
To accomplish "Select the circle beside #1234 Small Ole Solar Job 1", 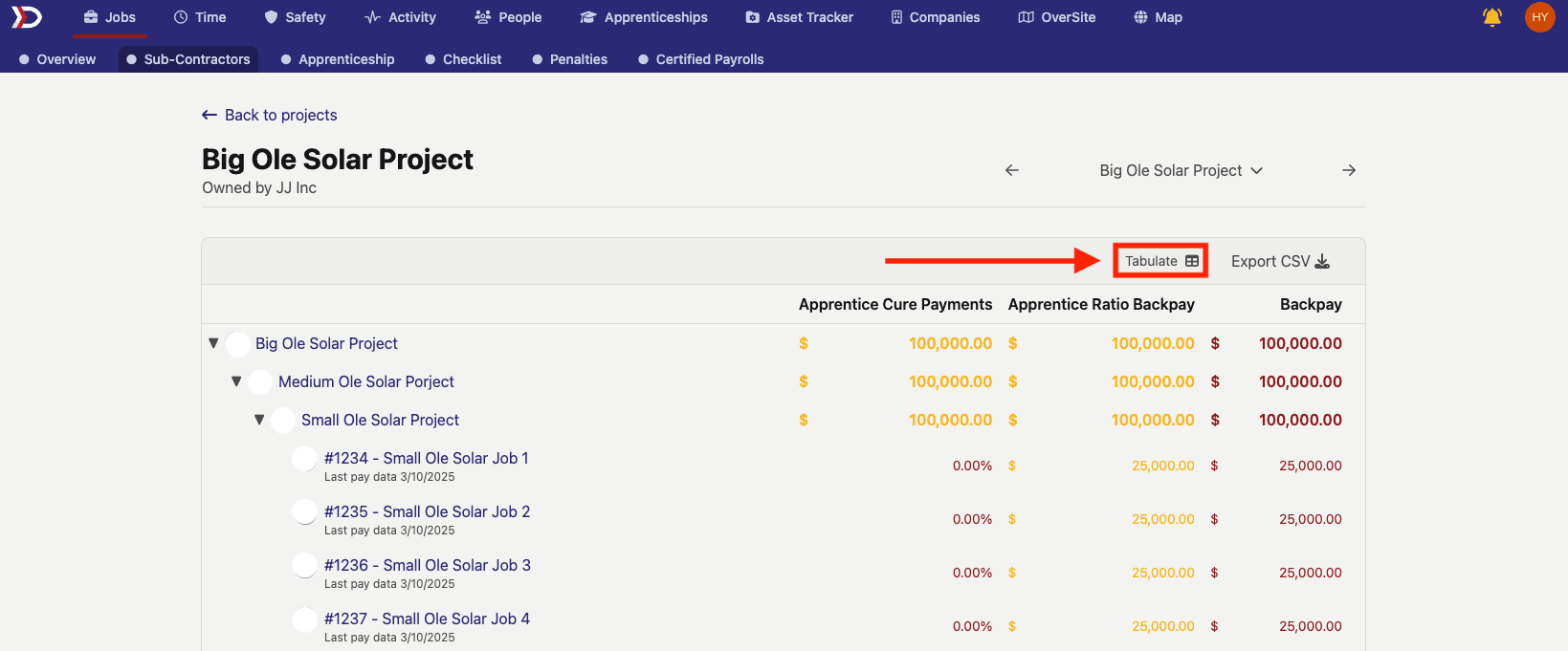I will tap(304, 459).
